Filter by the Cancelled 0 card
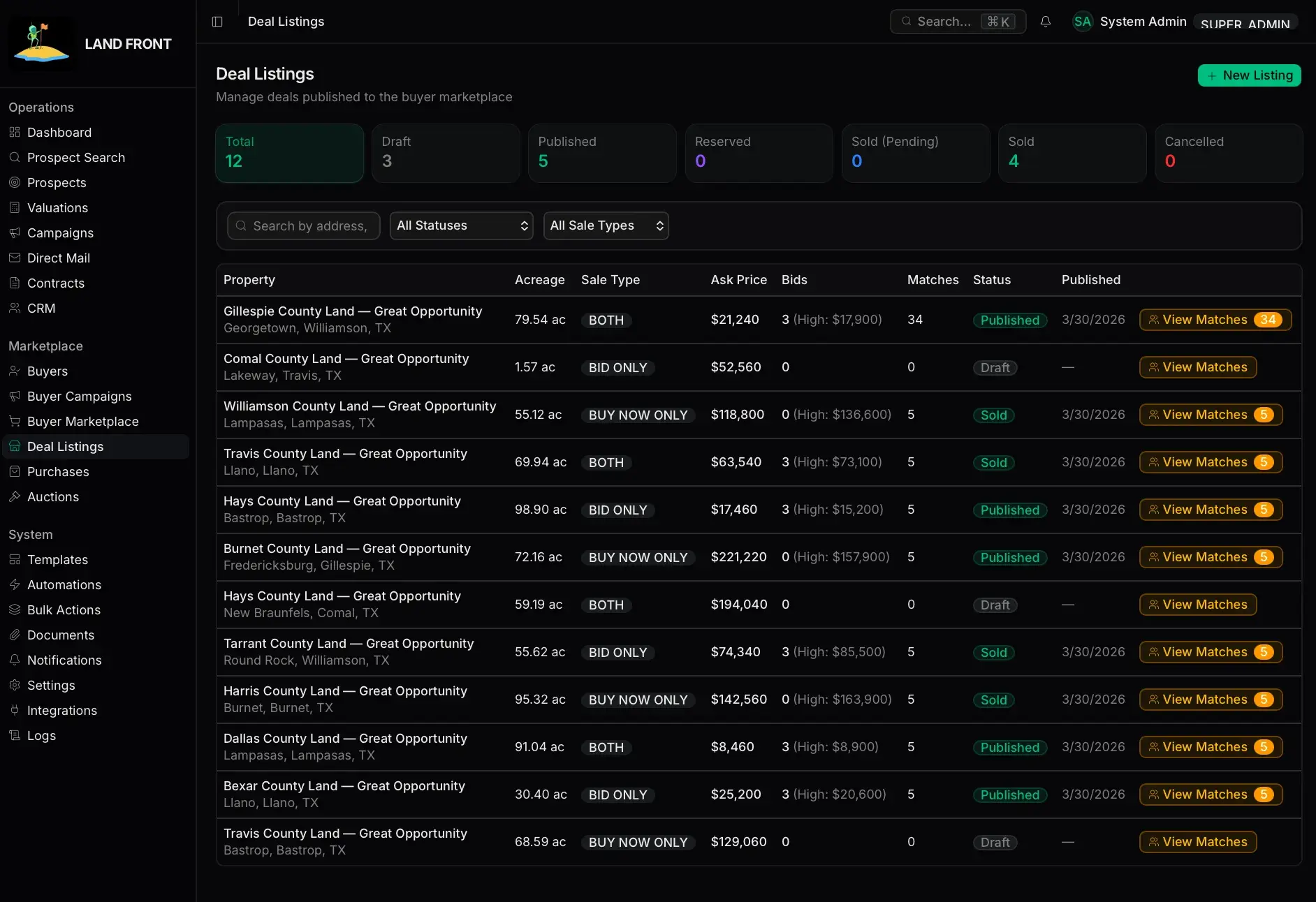 pyautogui.click(x=1229, y=153)
